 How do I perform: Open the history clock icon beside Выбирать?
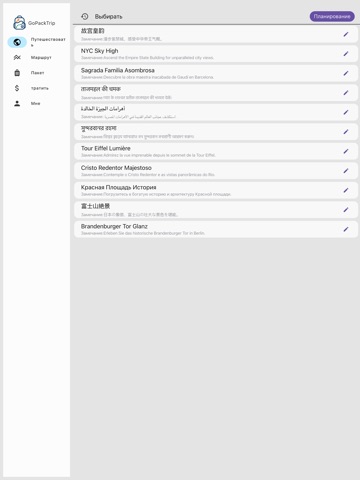pos(85,16)
